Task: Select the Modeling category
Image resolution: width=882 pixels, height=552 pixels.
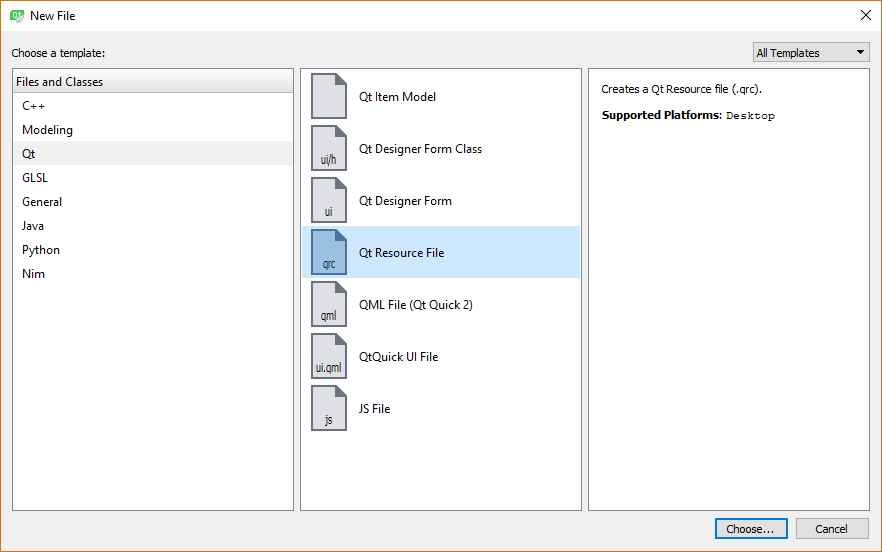Action: coord(47,130)
